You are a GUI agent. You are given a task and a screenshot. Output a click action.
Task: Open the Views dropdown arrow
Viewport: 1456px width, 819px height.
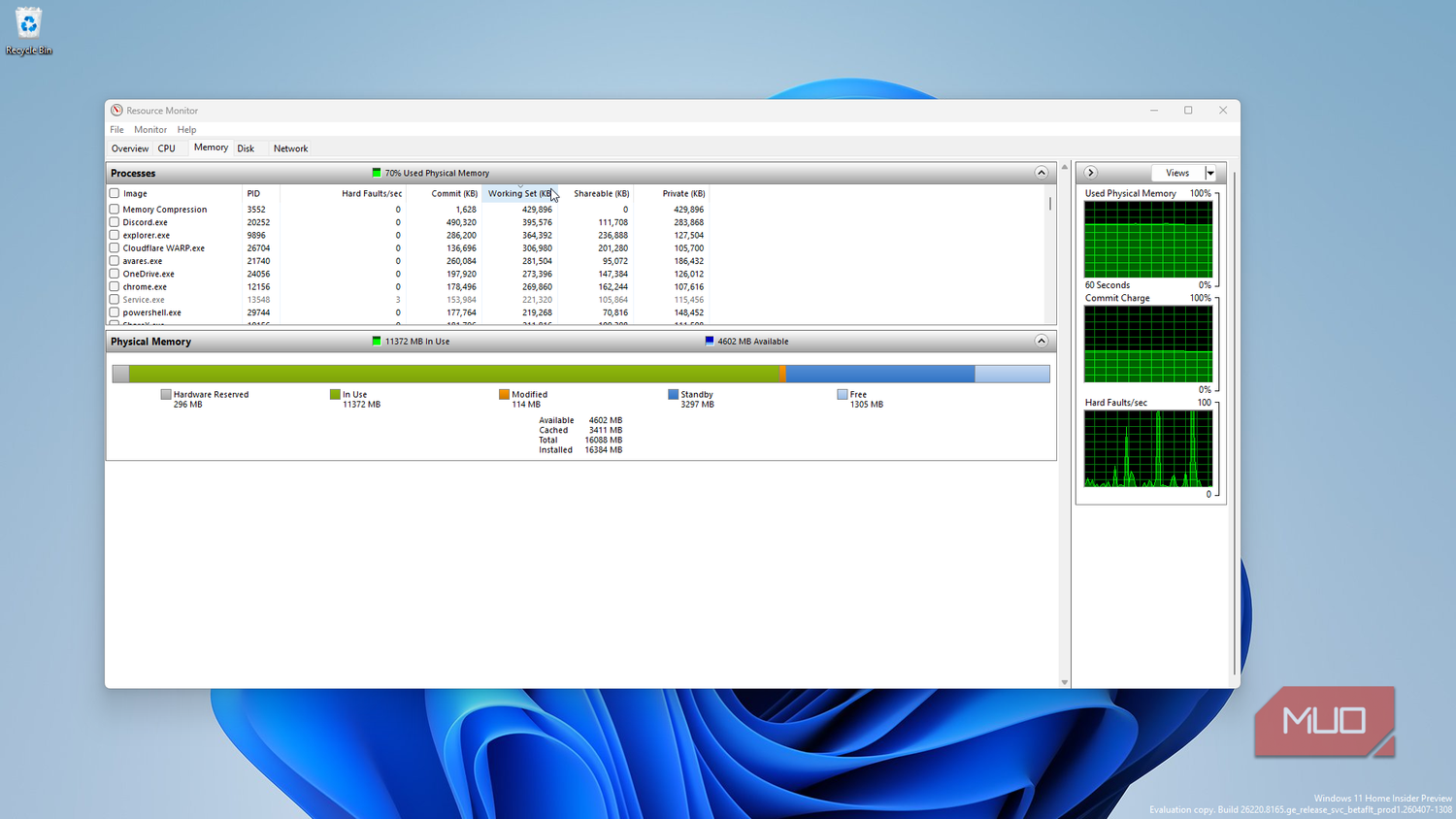(x=1210, y=173)
